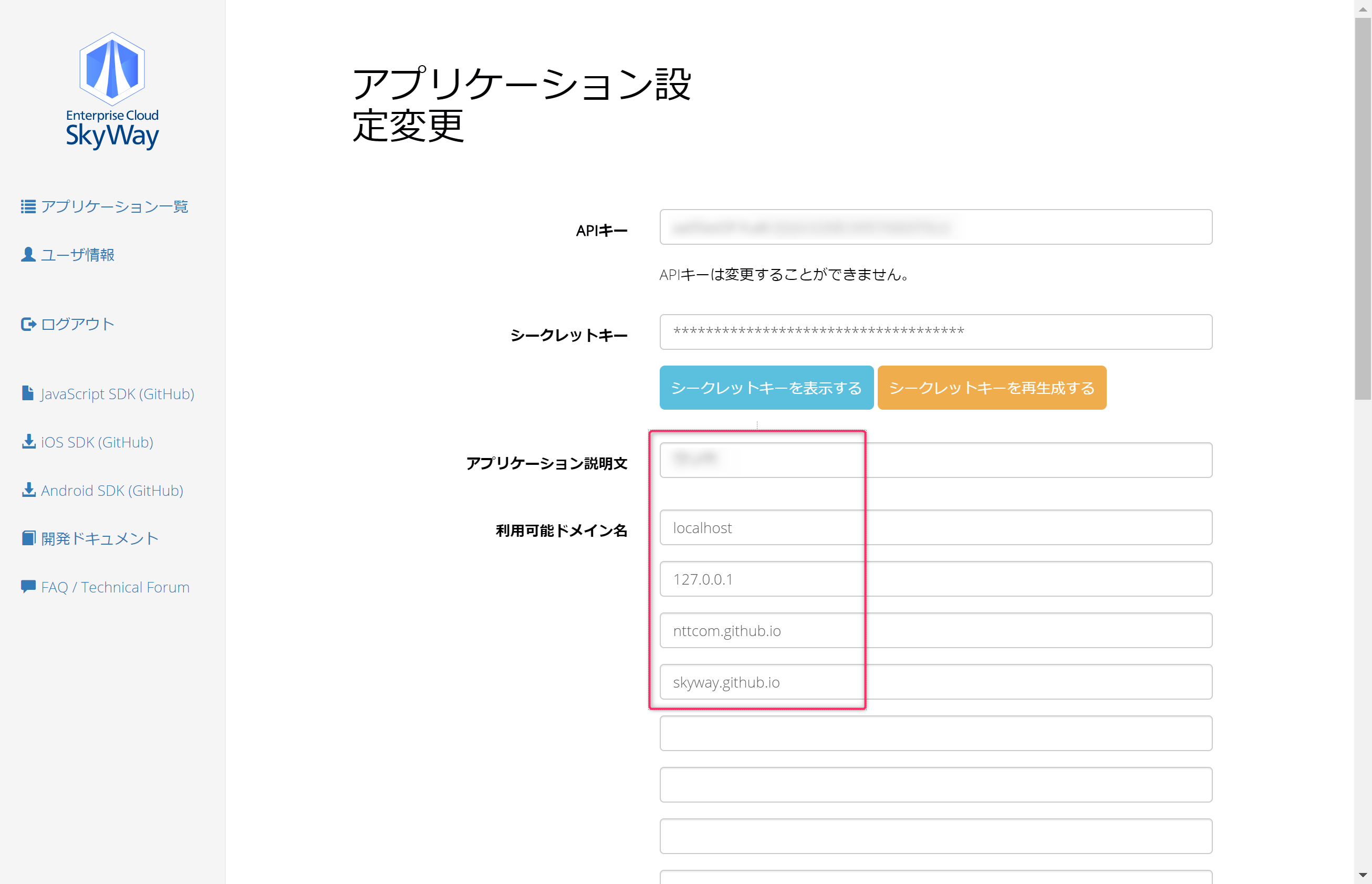Click the download icon beside Android SDK
This screenshot has height=884, width=1372.
point(28,490)
